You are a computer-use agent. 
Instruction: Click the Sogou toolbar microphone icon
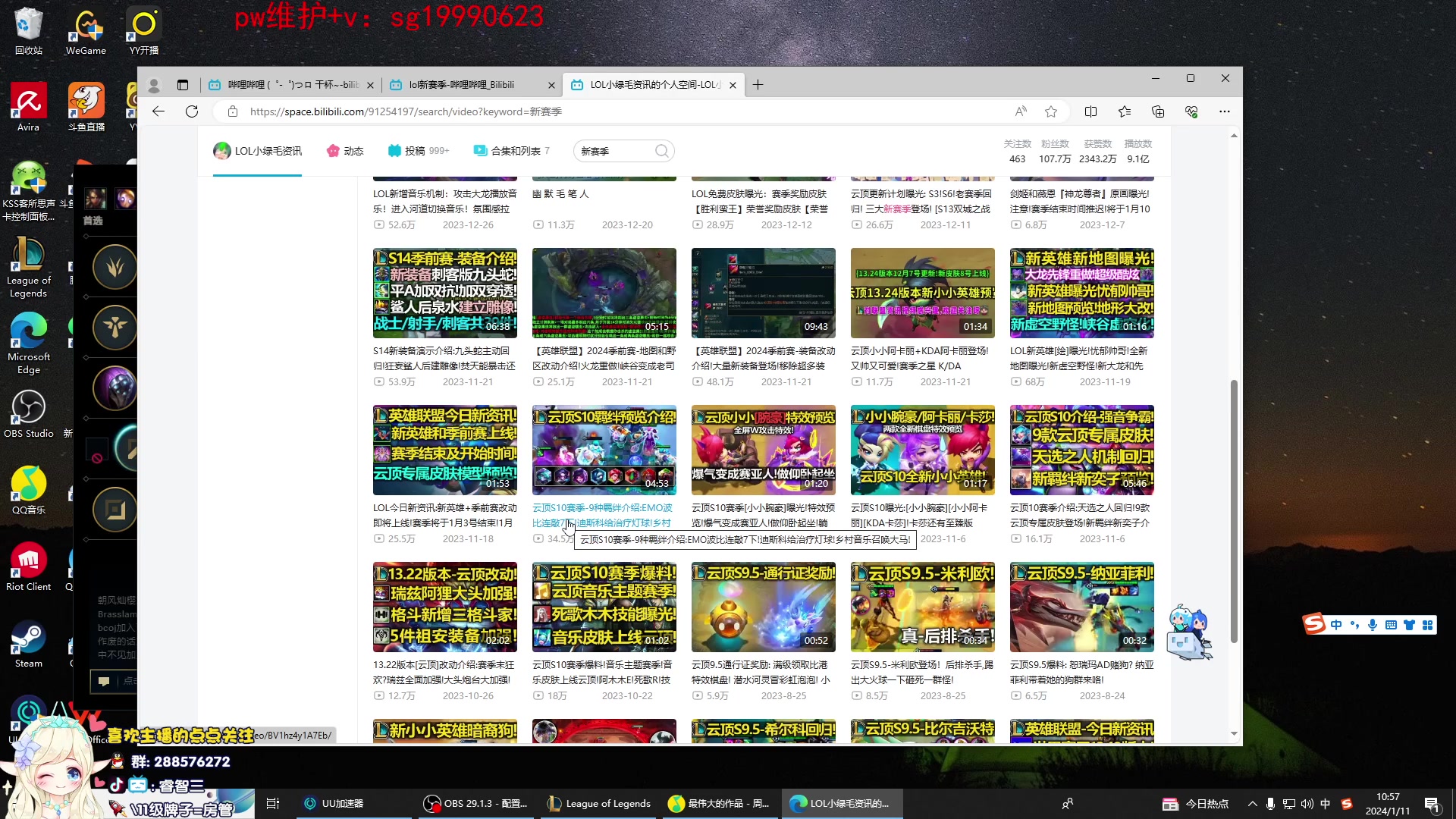(1373, 625)
